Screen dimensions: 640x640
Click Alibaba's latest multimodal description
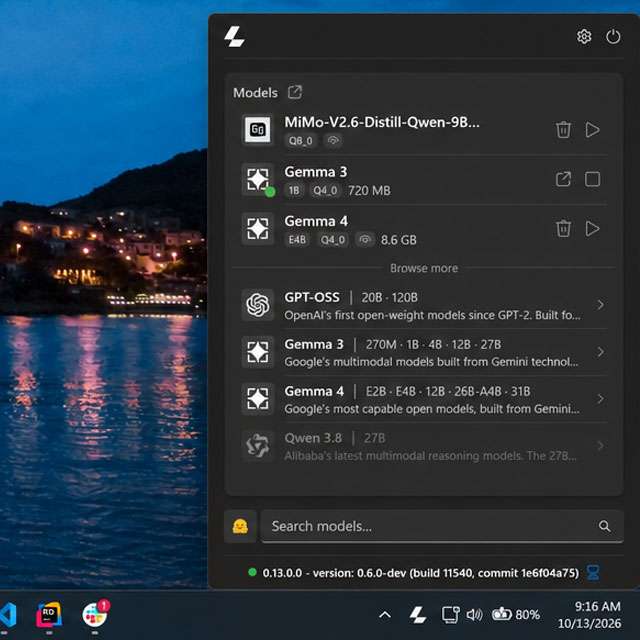[x=431, y=456]
